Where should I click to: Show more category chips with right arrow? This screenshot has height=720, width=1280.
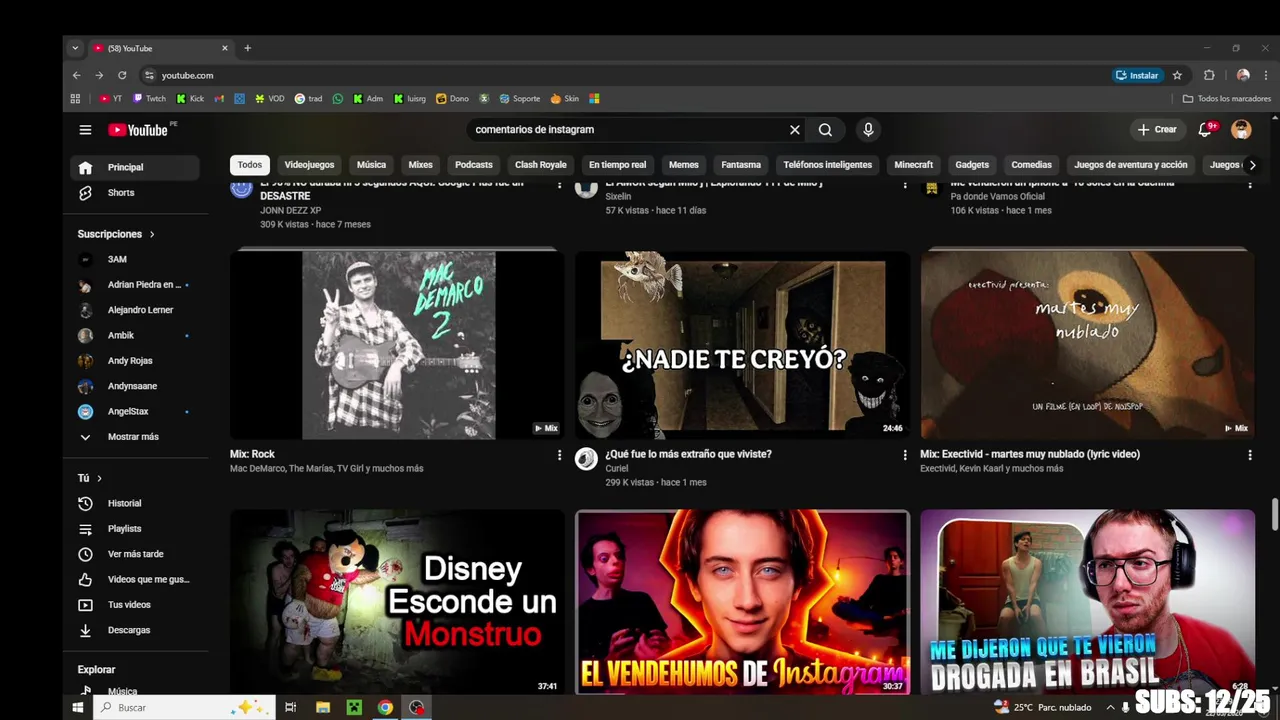pyautogui.click(x=1252, y=165)
